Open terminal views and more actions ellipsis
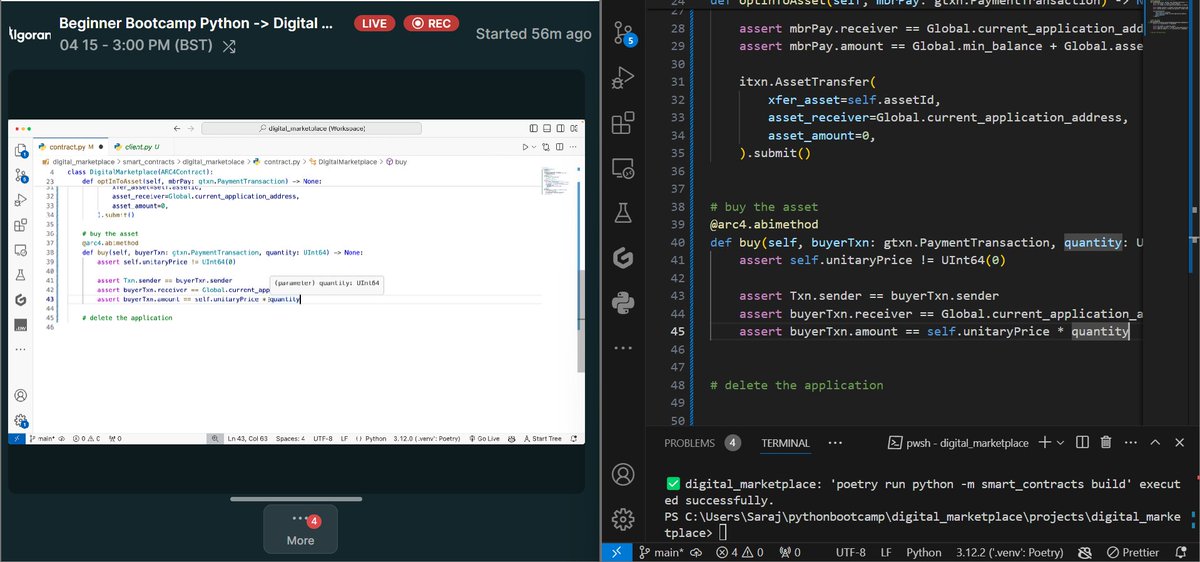 point(1130,442)
